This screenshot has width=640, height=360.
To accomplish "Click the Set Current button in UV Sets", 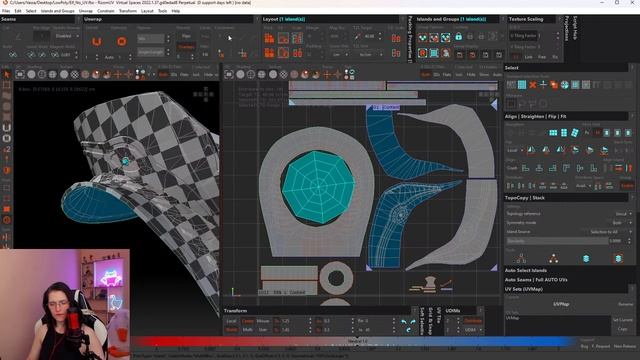I will pyautogui.click(x=622, y=320).
